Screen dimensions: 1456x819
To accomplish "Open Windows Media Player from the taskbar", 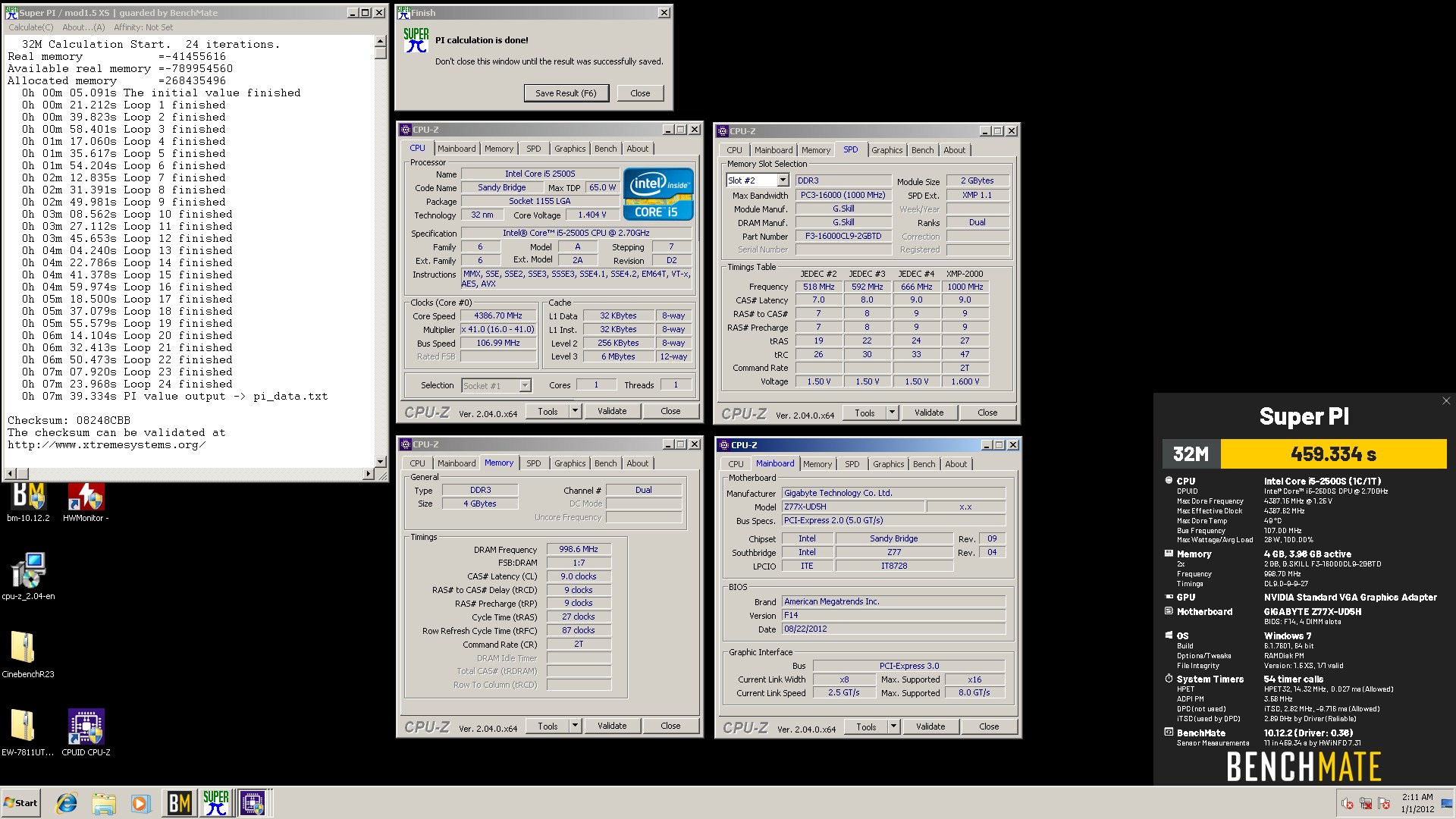I will (140, 803).
